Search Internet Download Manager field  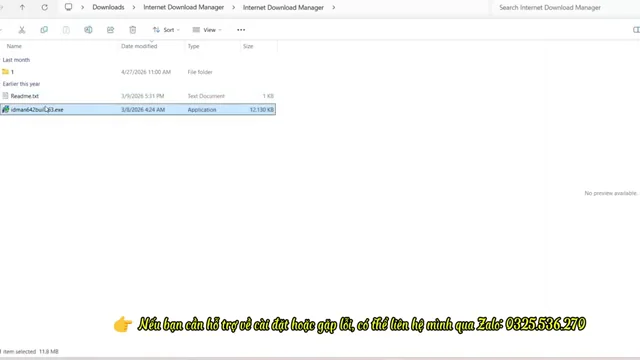point(565,7)
